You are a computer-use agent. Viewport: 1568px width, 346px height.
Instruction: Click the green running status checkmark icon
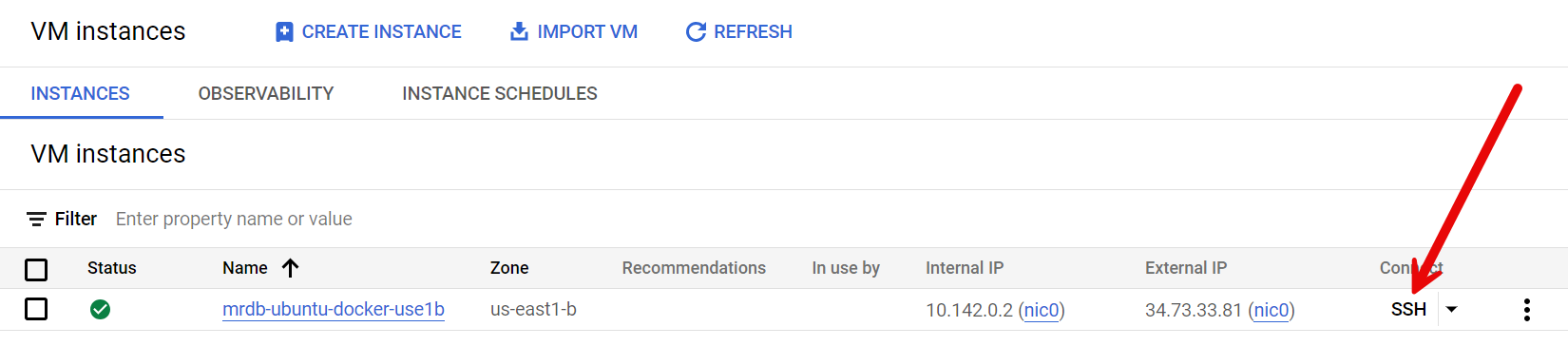[100, 310]
